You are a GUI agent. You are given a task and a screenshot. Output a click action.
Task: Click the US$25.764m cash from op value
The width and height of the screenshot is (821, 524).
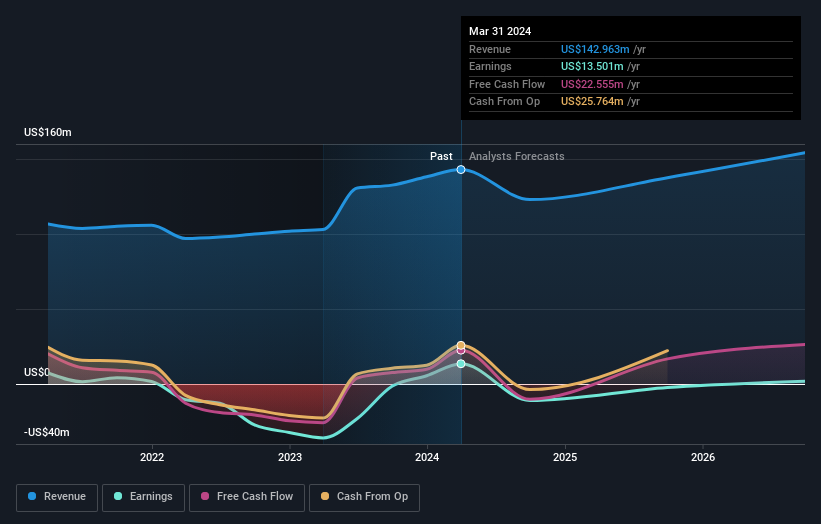592,102
